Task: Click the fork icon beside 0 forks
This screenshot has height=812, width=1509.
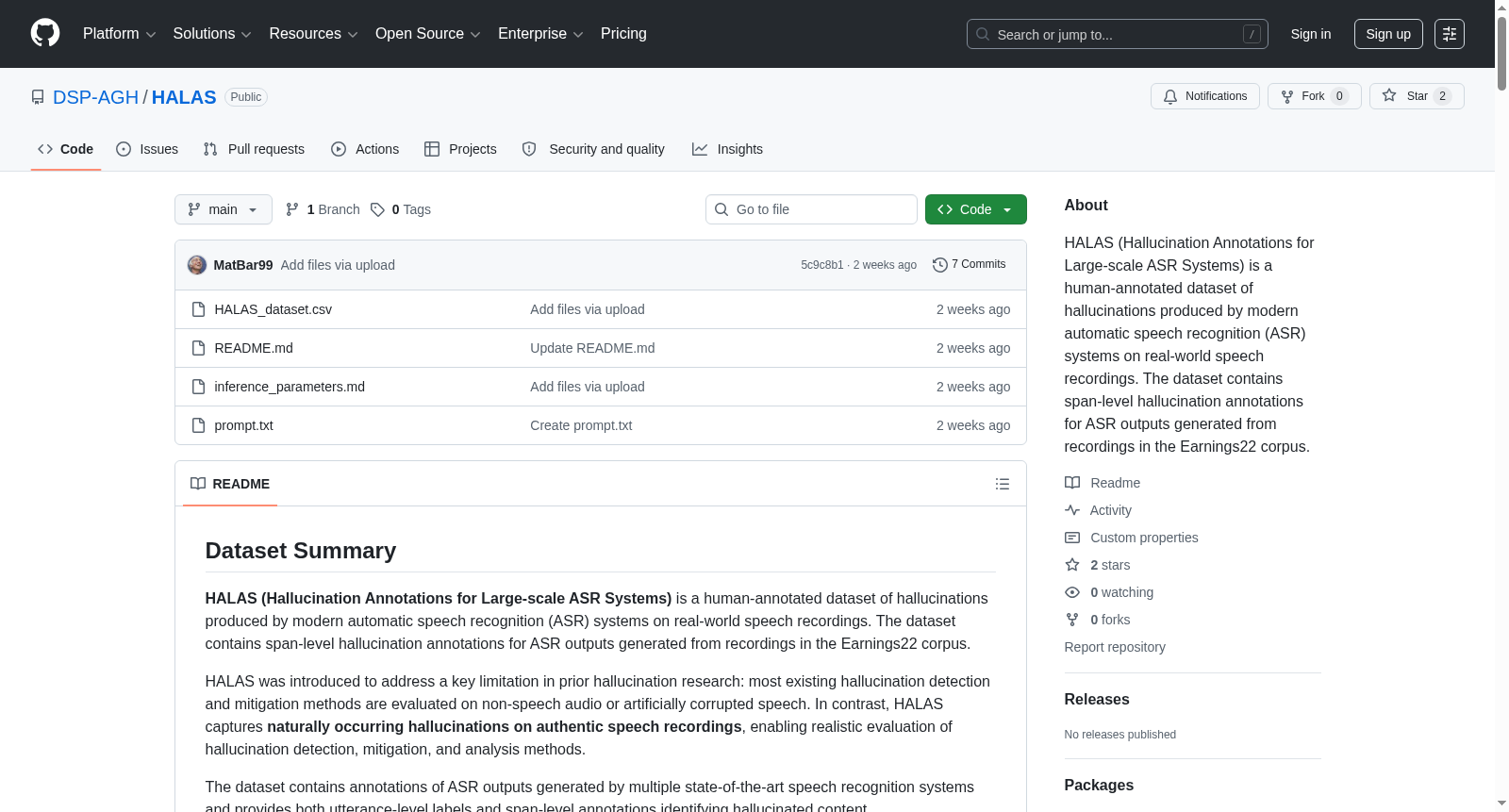Action: coord(1072,620)
